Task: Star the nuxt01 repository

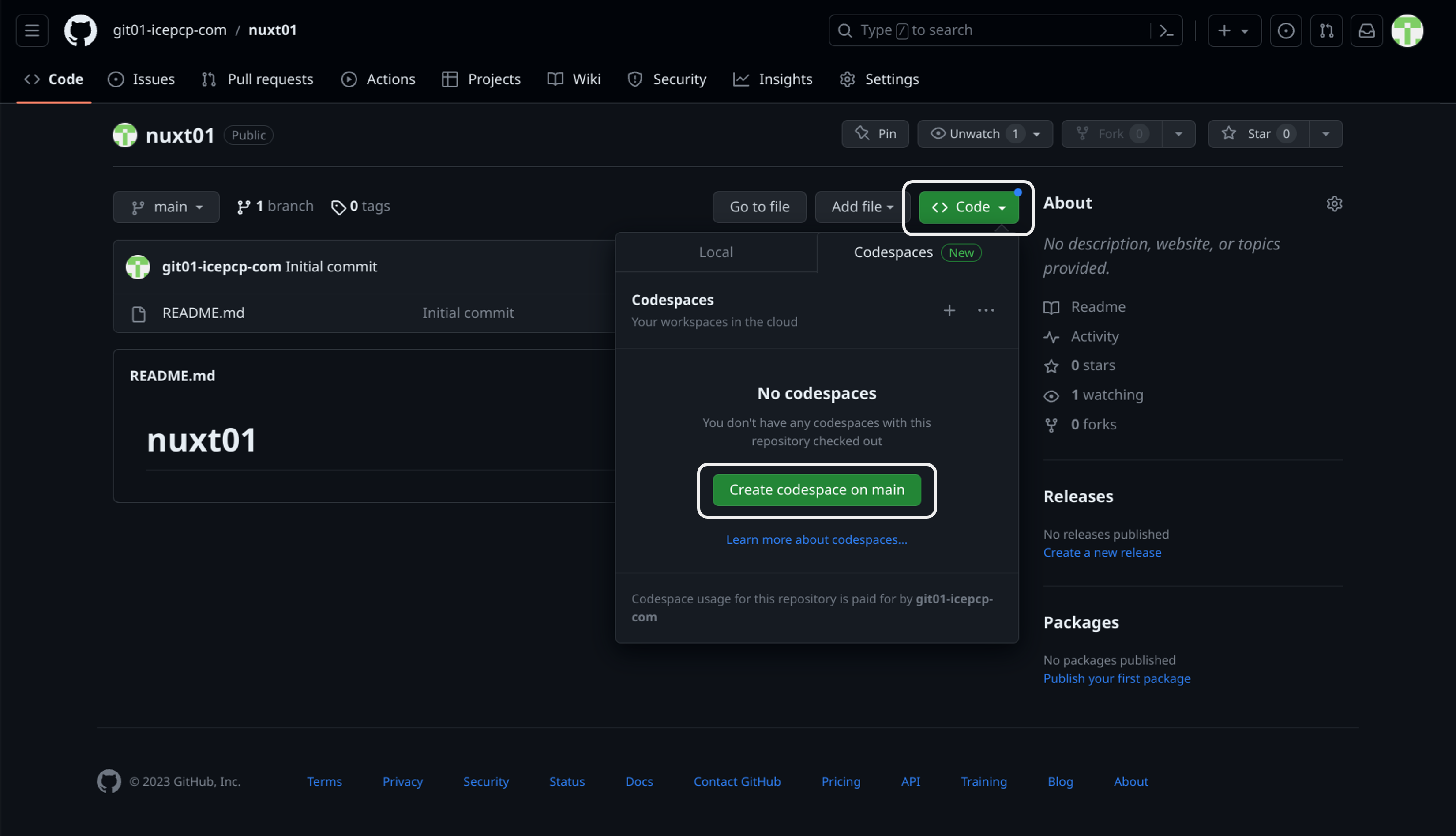Action: [1259, 134]
